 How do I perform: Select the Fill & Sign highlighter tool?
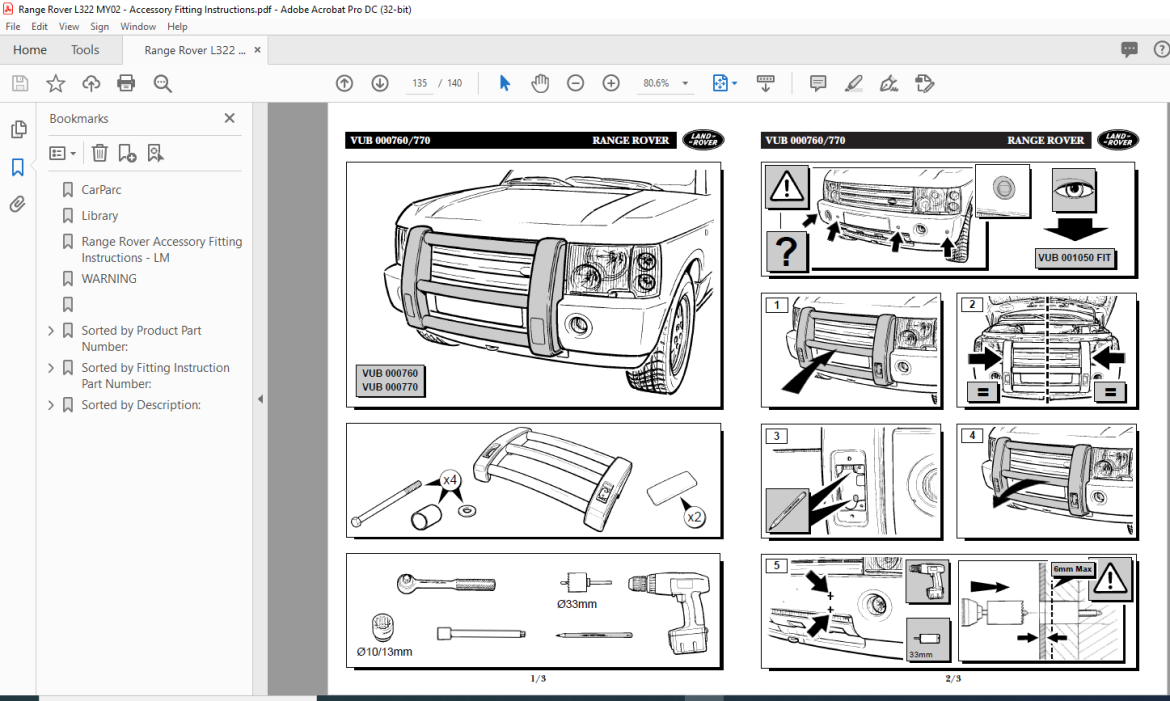tap(853, 83)
